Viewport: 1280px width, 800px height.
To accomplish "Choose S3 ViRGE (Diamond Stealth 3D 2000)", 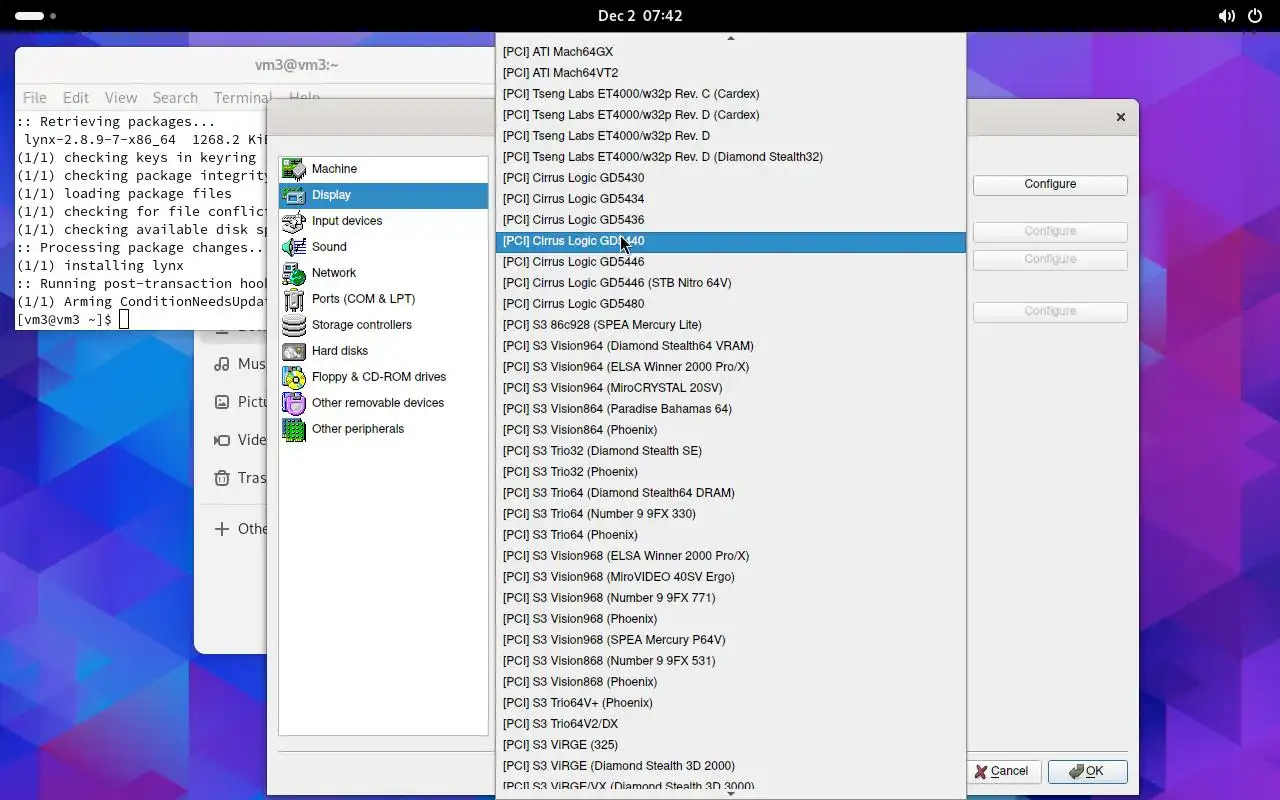I will coord(731,766).
